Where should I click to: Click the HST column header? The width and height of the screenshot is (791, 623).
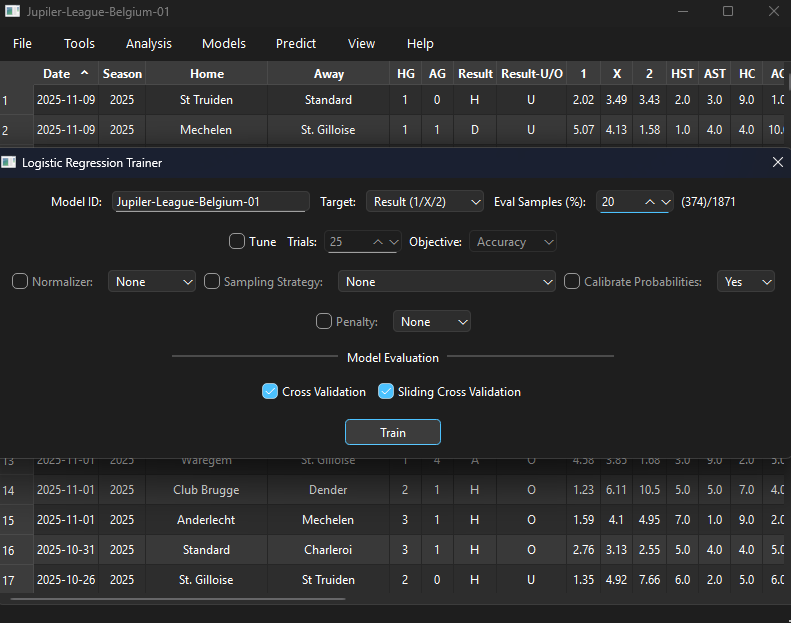pyautogui.click(x=682, y=74)
